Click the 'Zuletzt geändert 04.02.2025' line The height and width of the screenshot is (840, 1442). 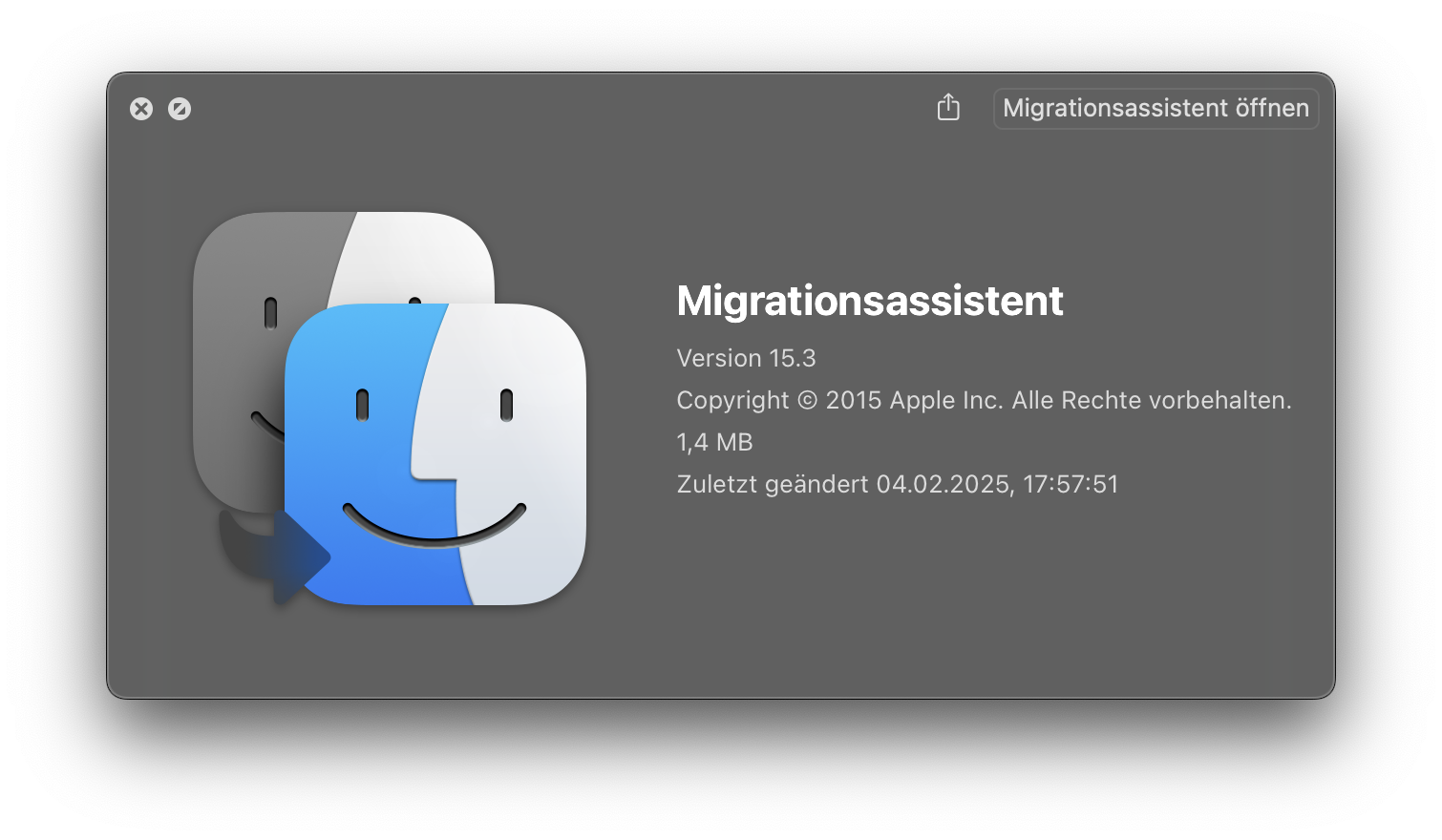[x=897, y=484]
